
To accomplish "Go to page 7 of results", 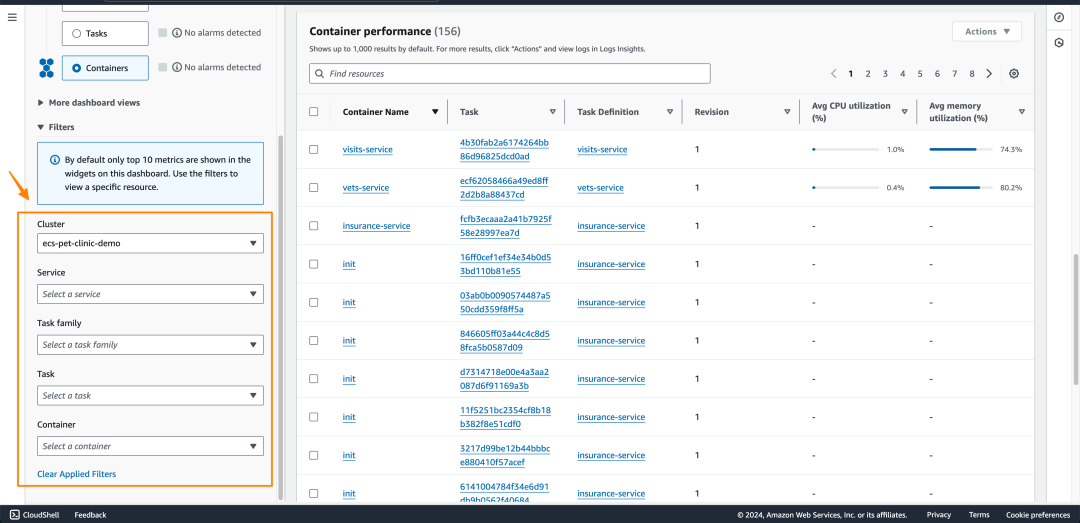I will click(955, 74).
